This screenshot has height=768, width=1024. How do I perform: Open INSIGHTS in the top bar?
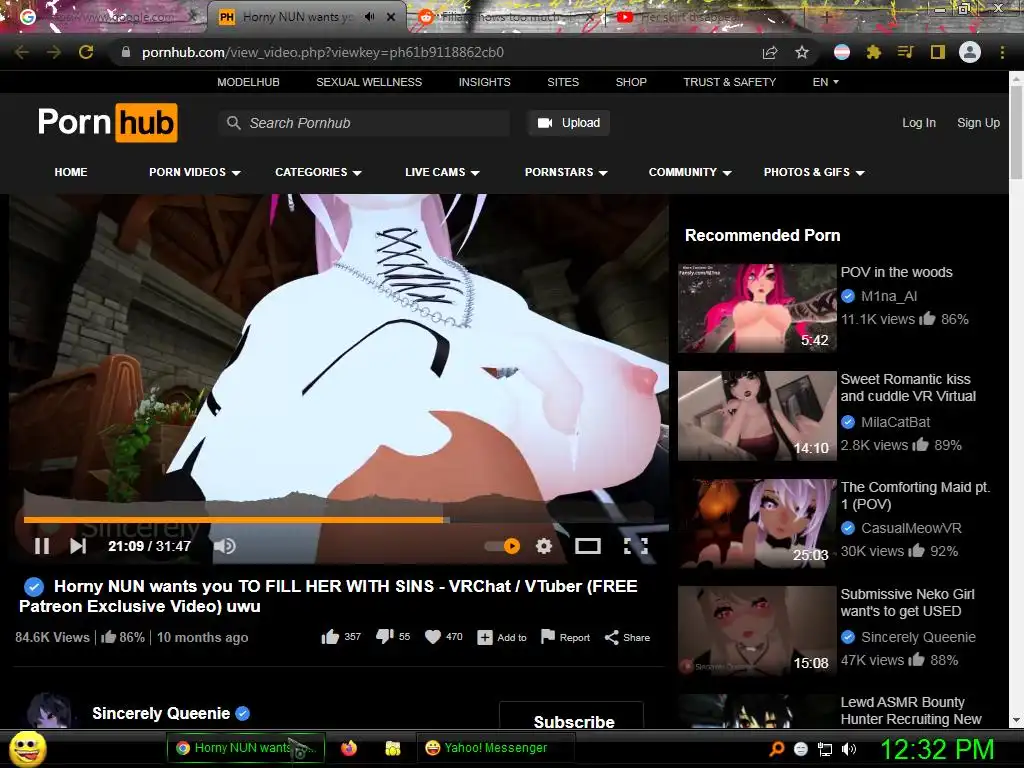point(485,82)
